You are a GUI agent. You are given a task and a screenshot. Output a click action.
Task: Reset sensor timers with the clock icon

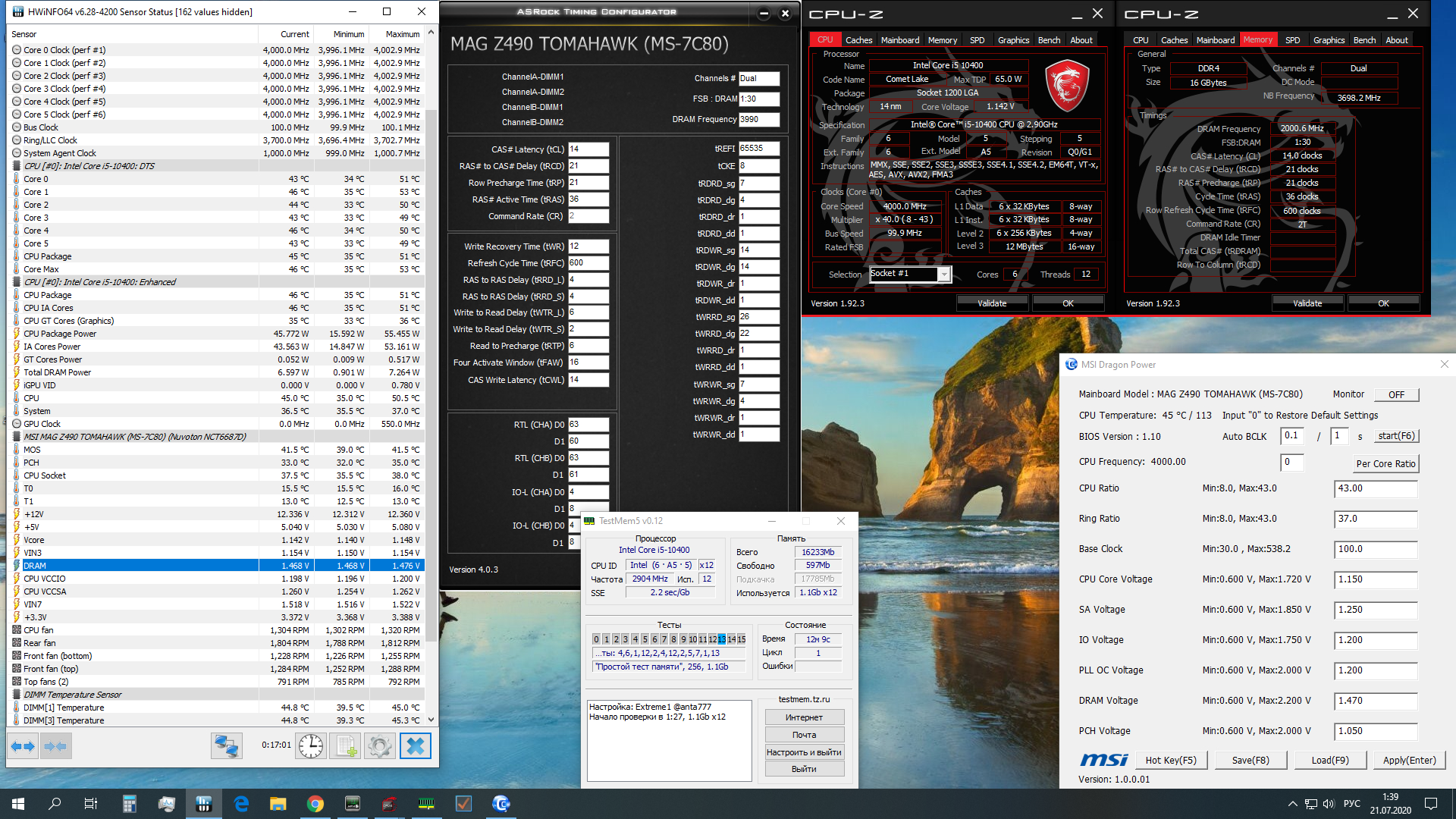pos(311,746)
